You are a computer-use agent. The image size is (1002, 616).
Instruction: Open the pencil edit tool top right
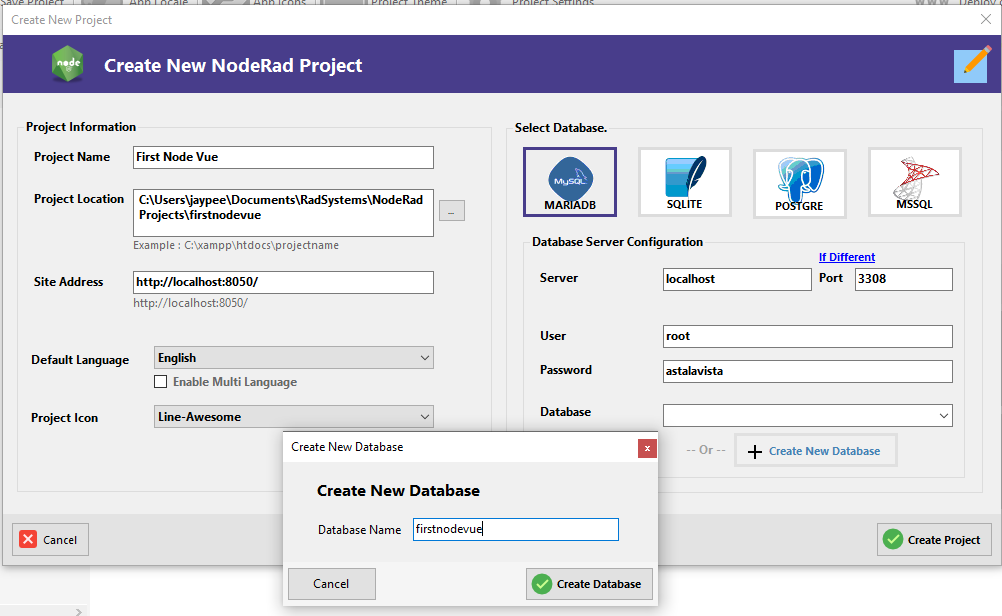point(969,64)
